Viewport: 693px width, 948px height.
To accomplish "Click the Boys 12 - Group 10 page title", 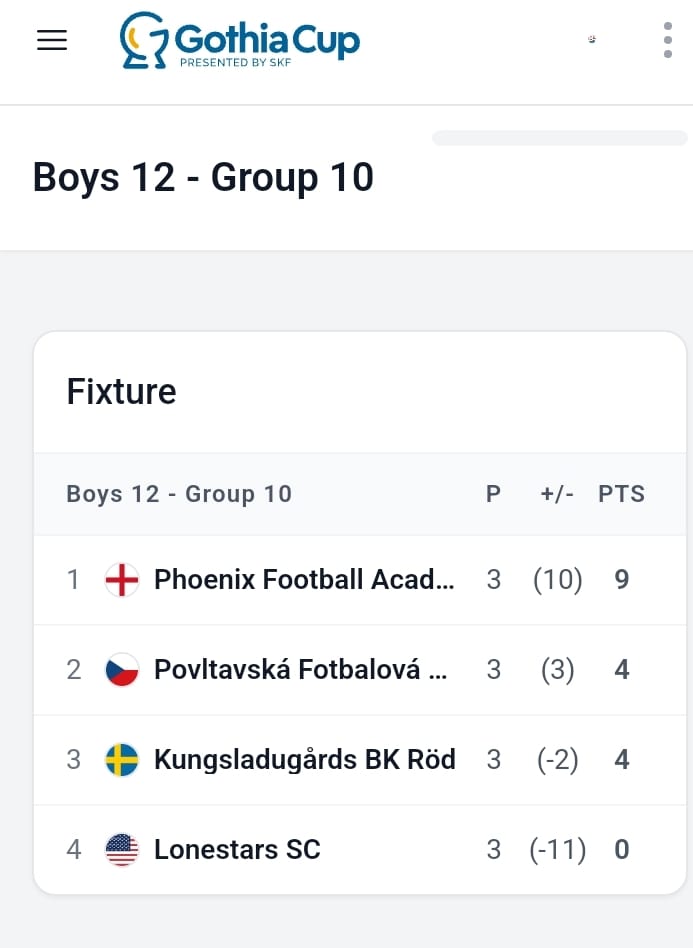I will point(203,177).
